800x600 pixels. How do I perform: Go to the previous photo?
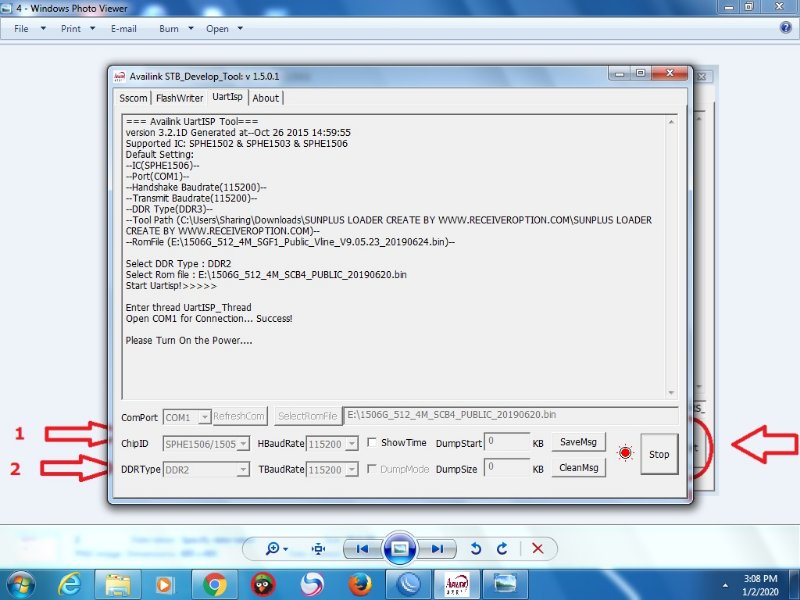[362, 549]
